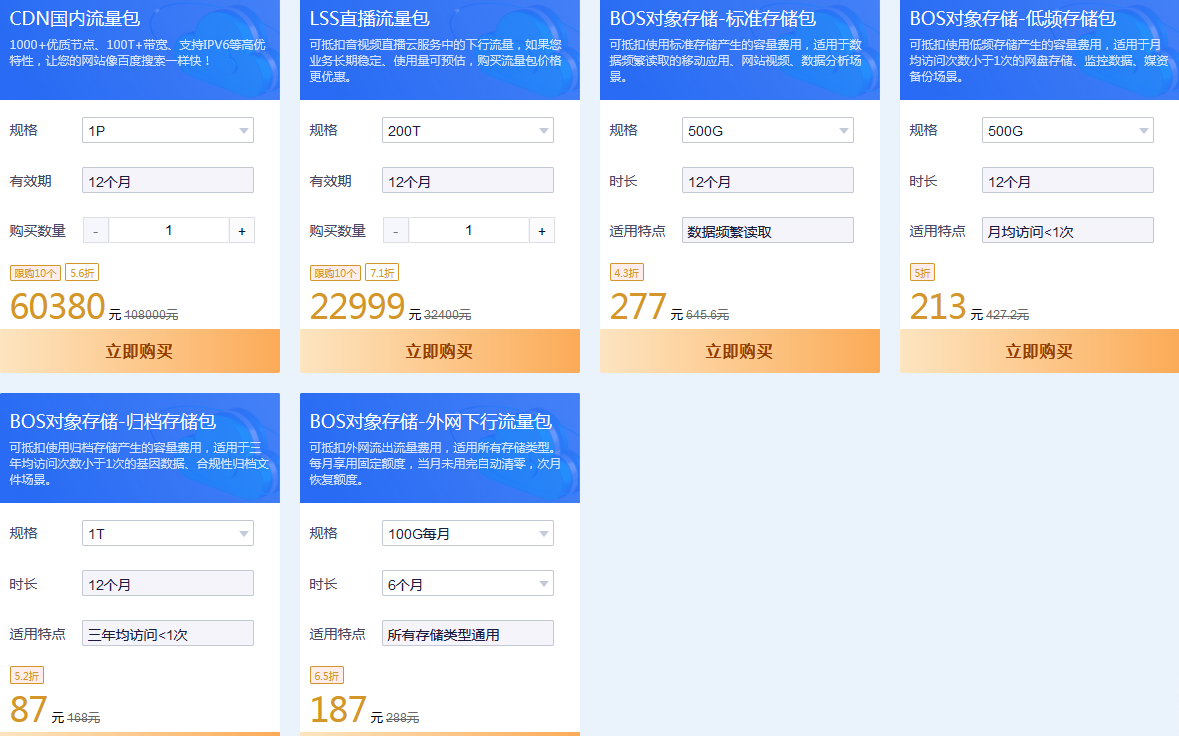Decrease LSS 直播流量包 purchase quantity

coord(396,231)
